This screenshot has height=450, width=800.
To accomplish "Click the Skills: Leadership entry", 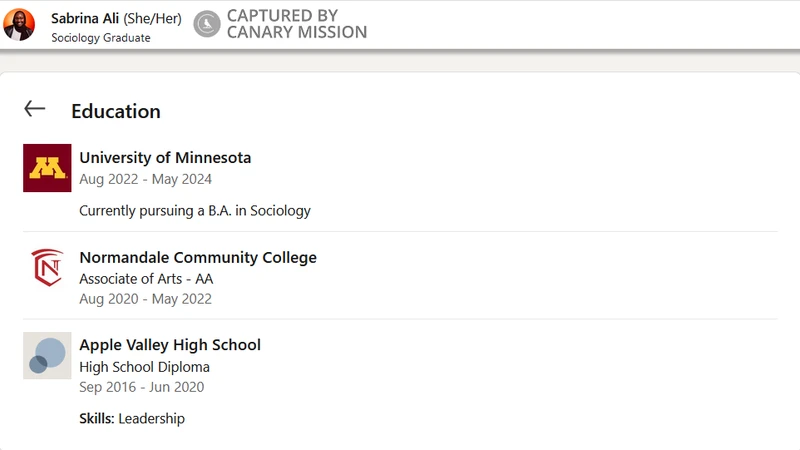I will coord(132,419).
